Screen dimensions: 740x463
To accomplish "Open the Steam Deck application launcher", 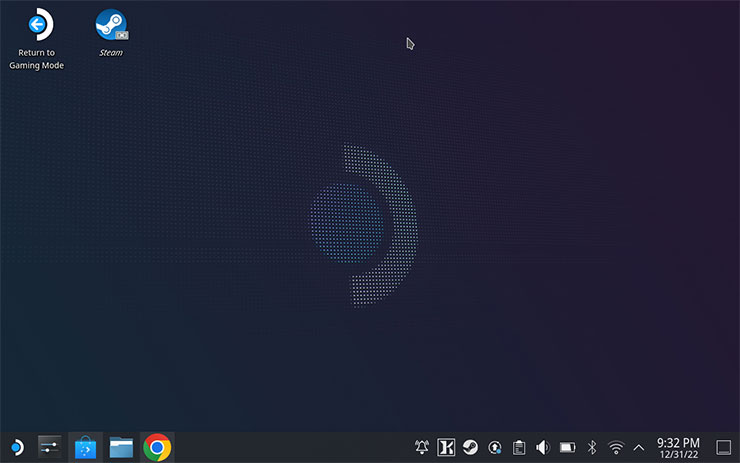I will [17, 447].
